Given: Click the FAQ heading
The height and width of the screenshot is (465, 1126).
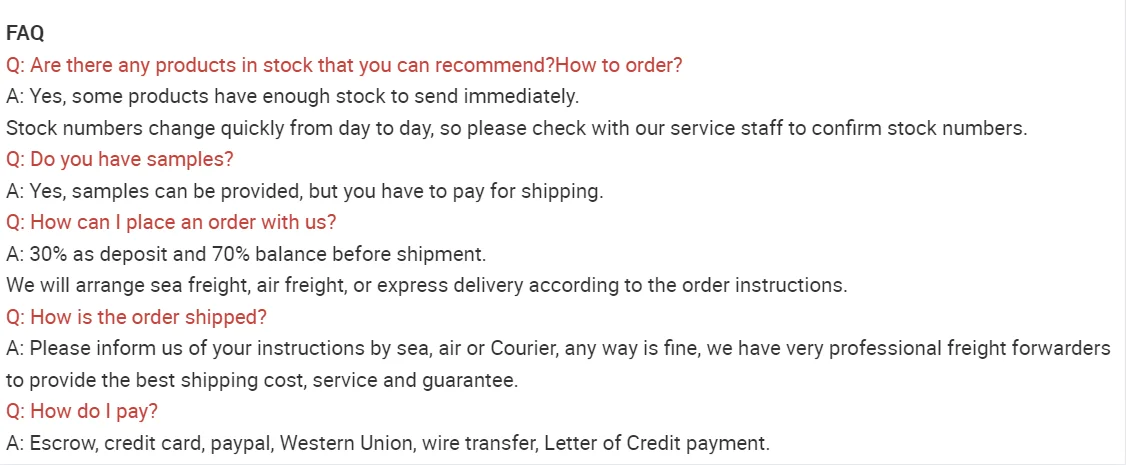Looking at the screenshot, I should pos(25,34).
